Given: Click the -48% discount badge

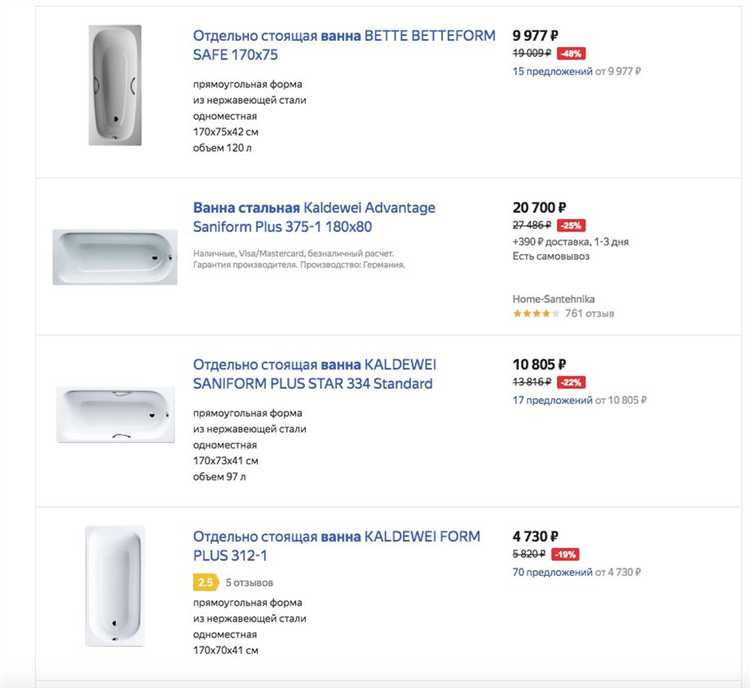Looking at the screenshot, I should coord(572,53).
